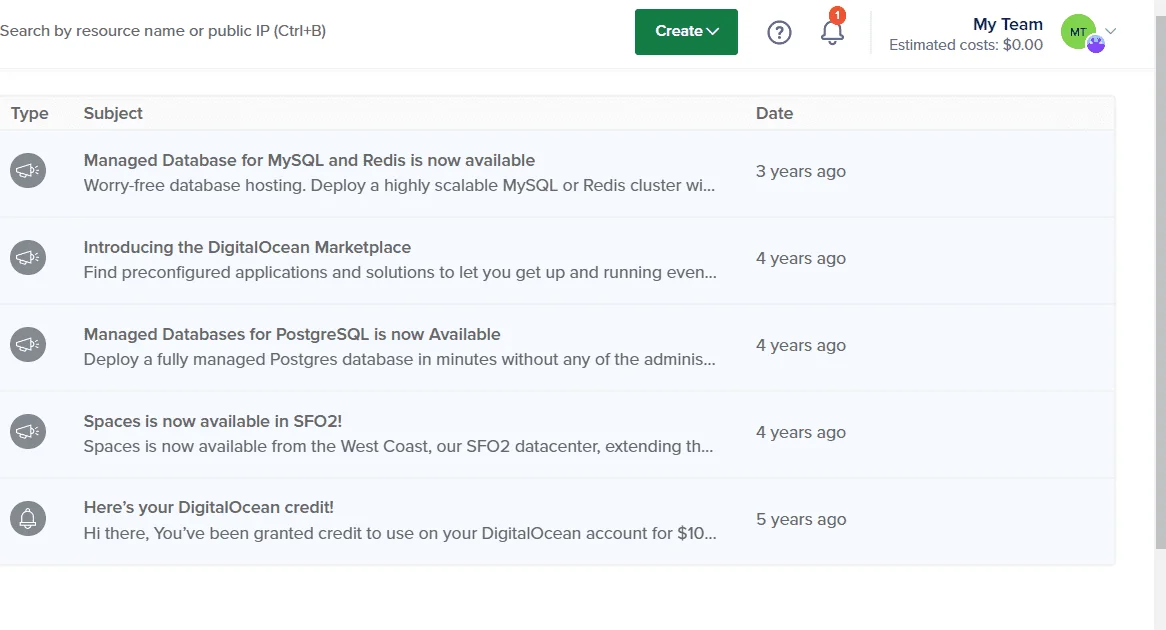Click megaphone icon beside PostgreSQL announcement
This screenshot has height=630, width=1166.
[x=28, y=344]
